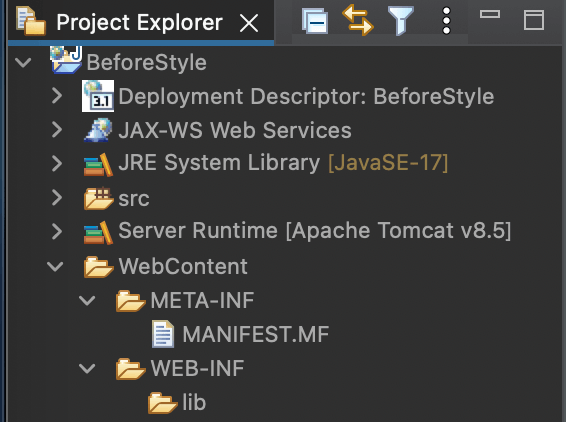
Task: Click the Deployment Descriptor 3.1 icon
Action: pyautogui.click(x=98, y=96)
